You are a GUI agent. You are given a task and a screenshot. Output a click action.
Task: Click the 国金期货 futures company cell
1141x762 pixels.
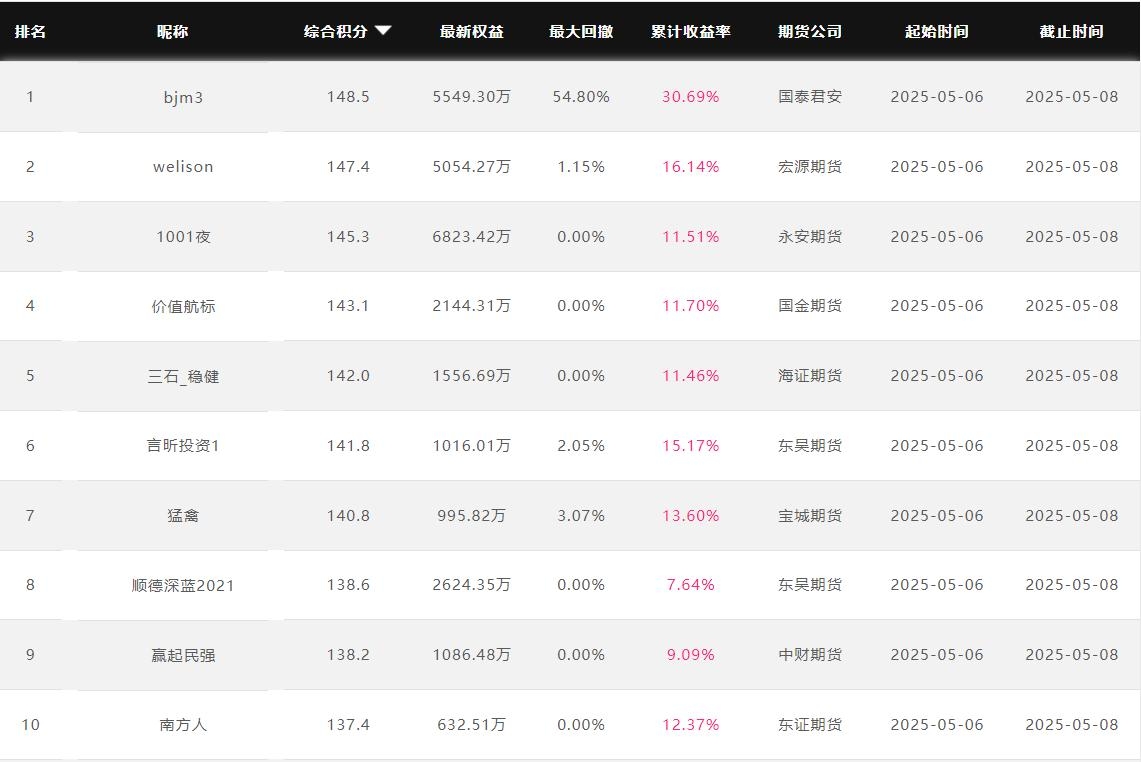click(x=810, y=306)
